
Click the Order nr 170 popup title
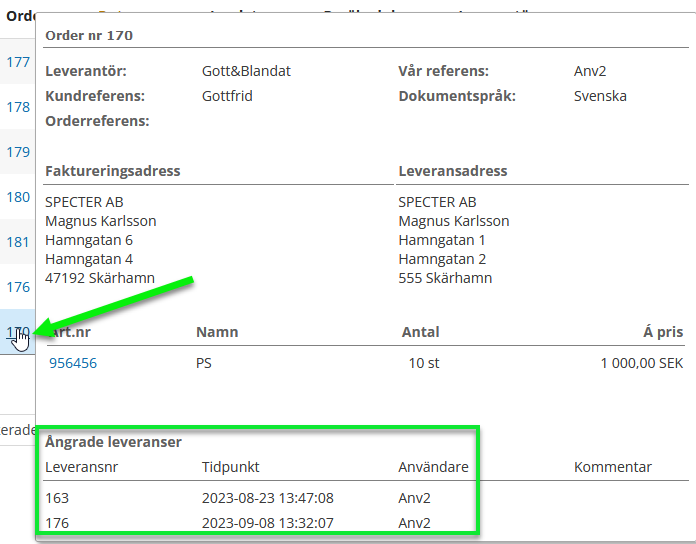90,36
